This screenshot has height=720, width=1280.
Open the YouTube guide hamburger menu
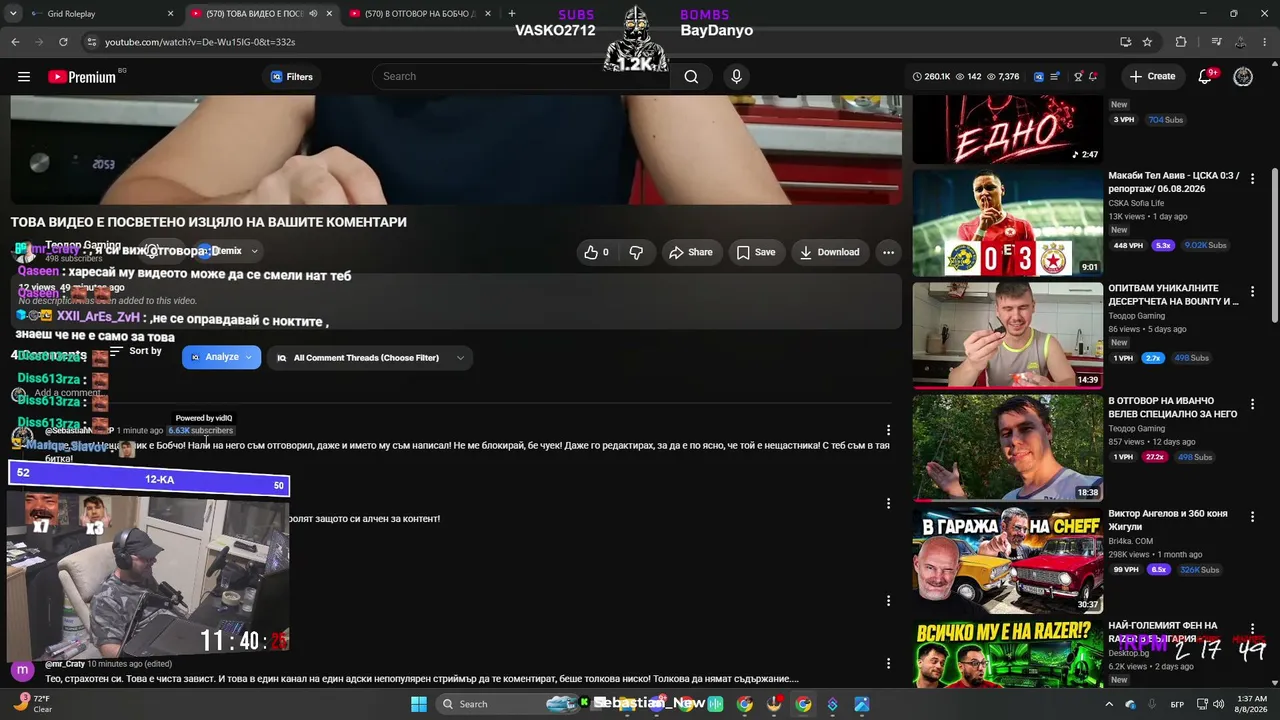[24, 77]
